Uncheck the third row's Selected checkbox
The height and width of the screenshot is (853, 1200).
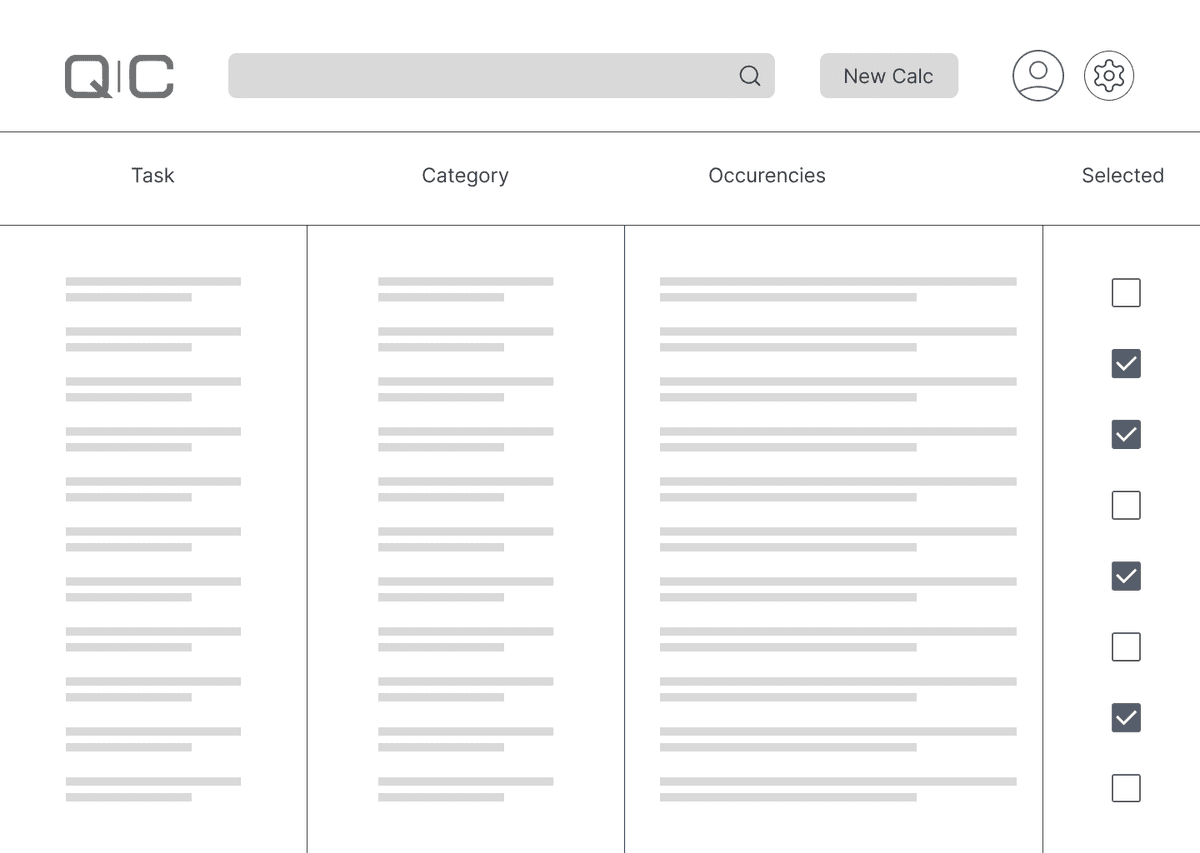pyautogui.click(x=1126, y=434)
